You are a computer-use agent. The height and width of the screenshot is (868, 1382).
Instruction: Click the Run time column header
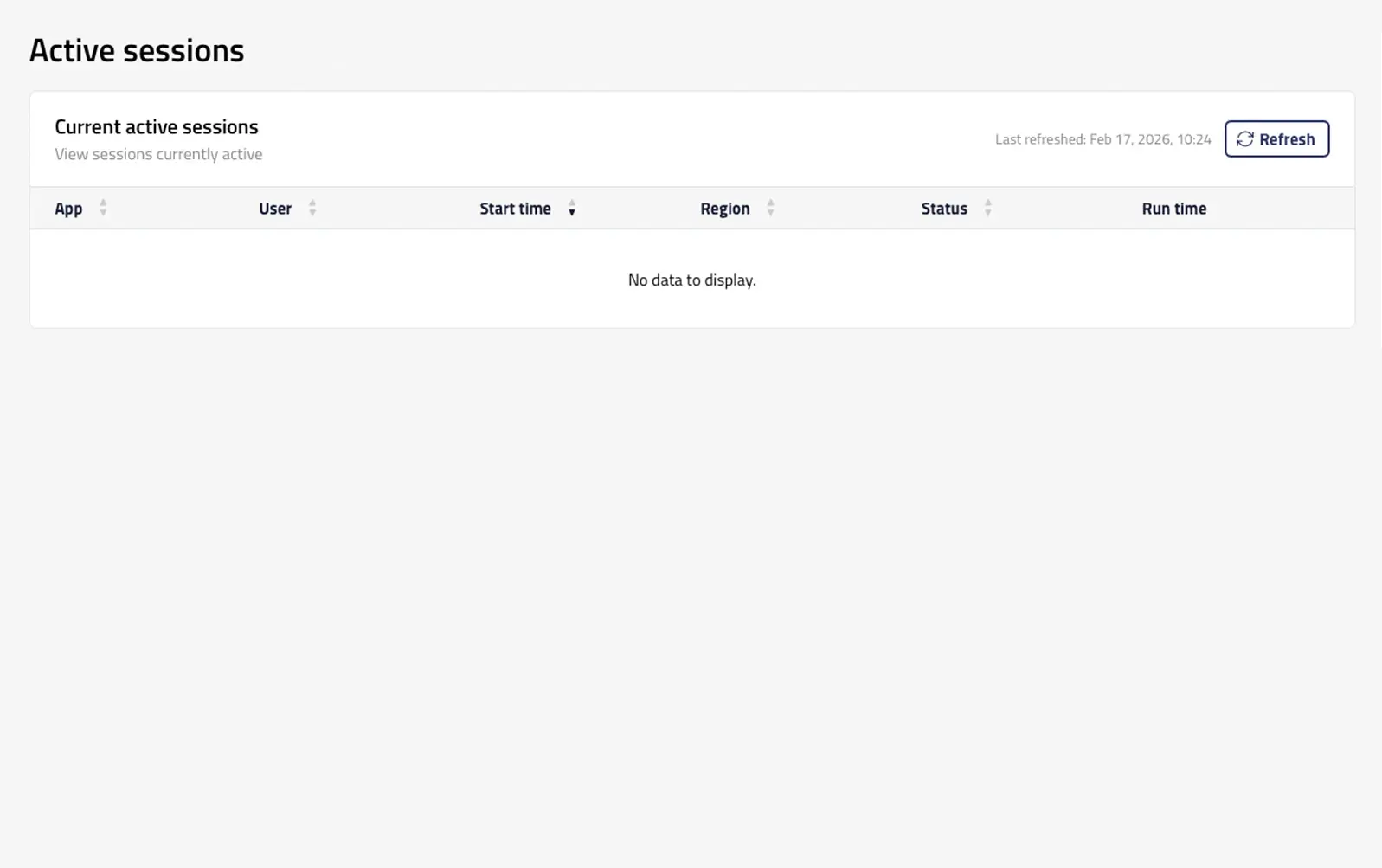point(1173,209)
